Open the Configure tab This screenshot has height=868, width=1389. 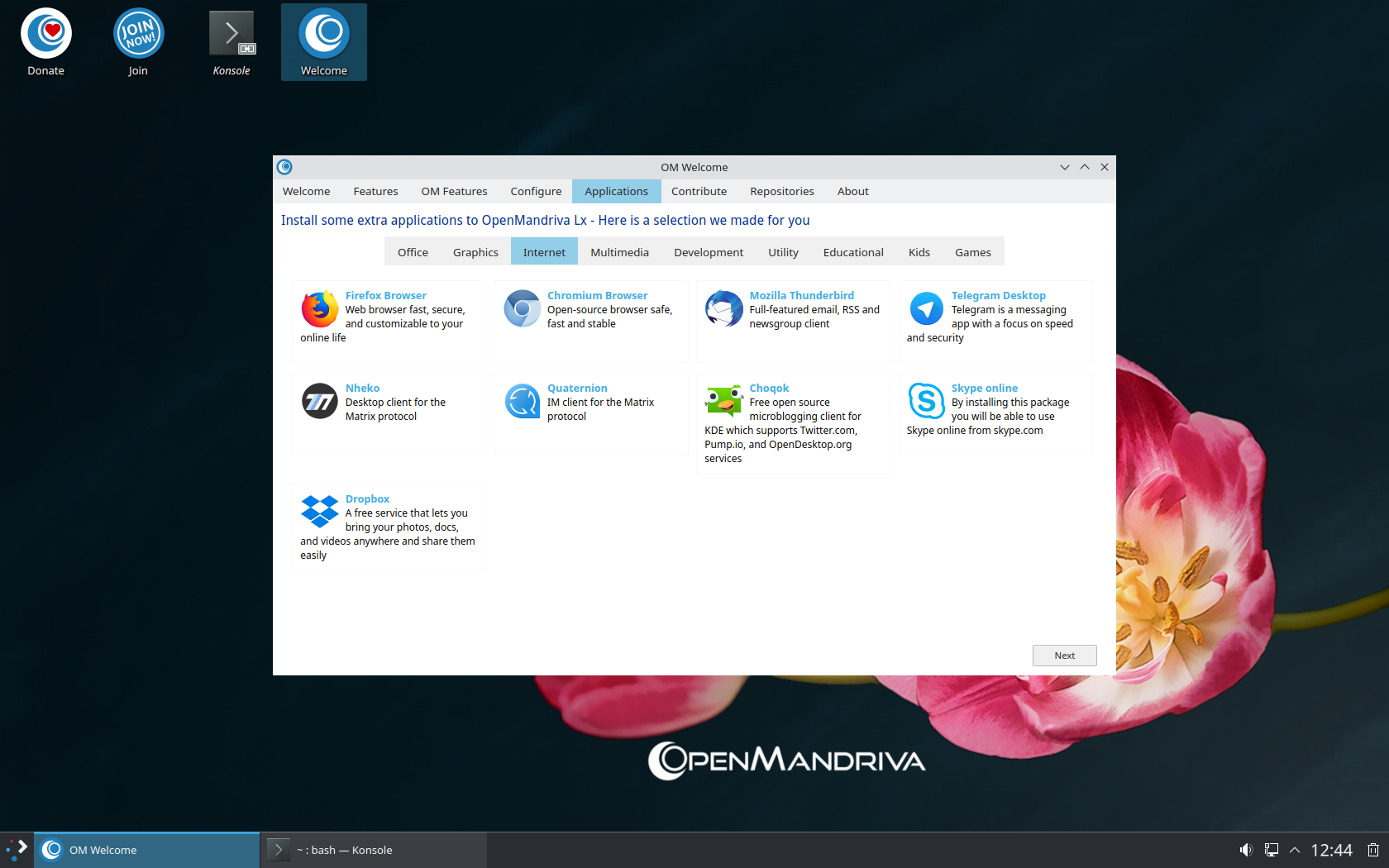point(536,191)
